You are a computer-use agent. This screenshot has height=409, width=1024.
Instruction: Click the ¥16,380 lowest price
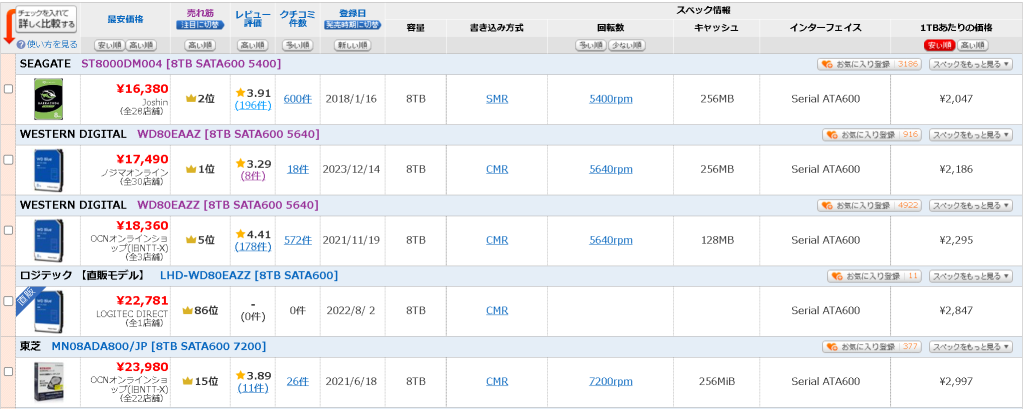(142, 88)
